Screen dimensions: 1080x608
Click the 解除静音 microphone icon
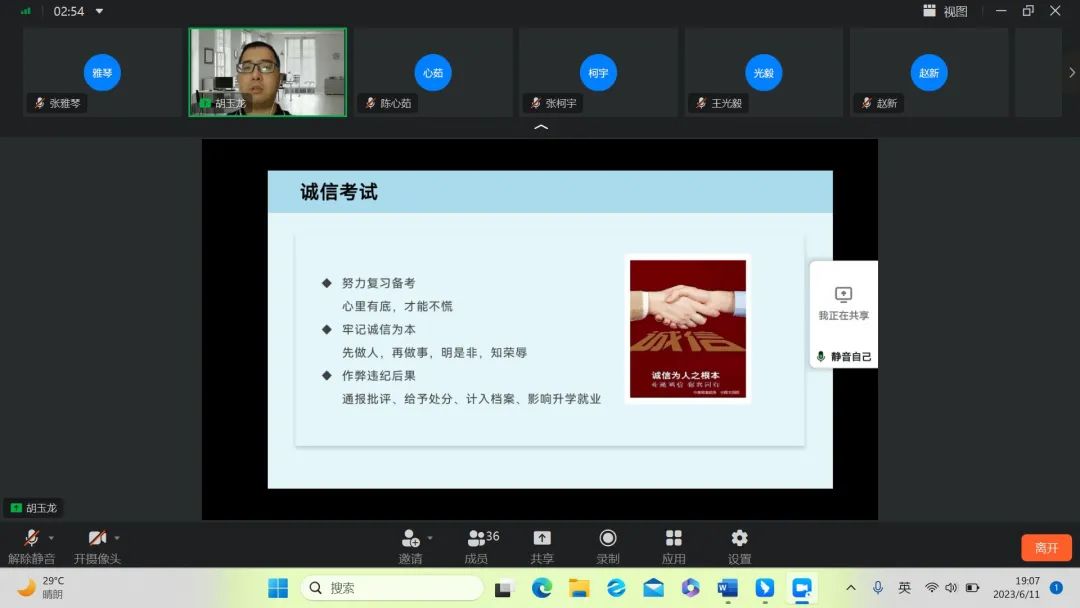(x=31, y=539)
